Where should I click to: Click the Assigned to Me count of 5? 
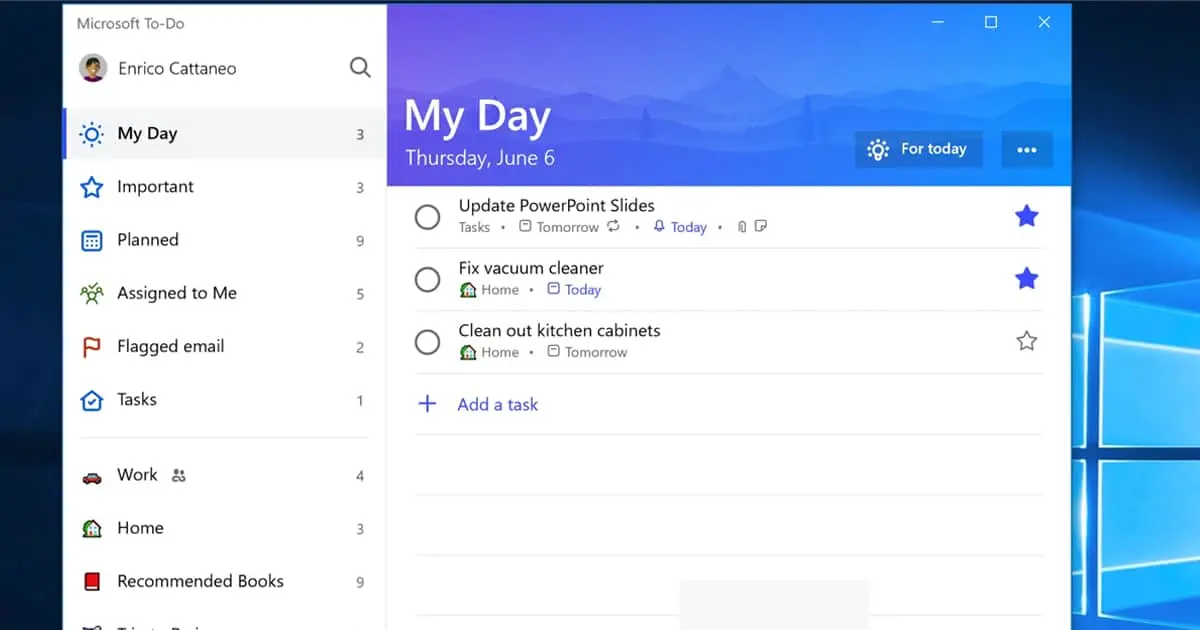[360, 294]
